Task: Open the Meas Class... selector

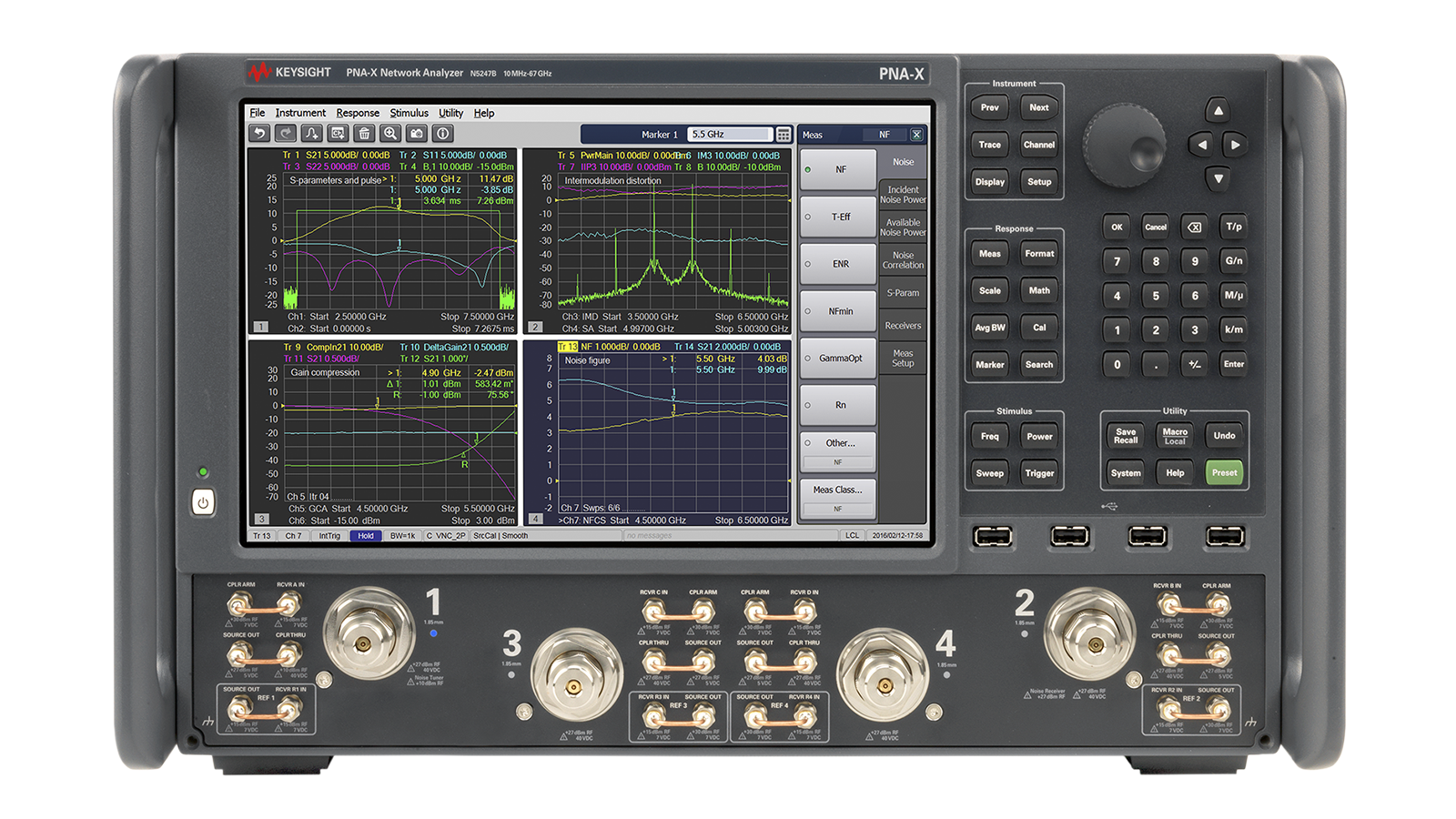Action: tap(837, 490)
